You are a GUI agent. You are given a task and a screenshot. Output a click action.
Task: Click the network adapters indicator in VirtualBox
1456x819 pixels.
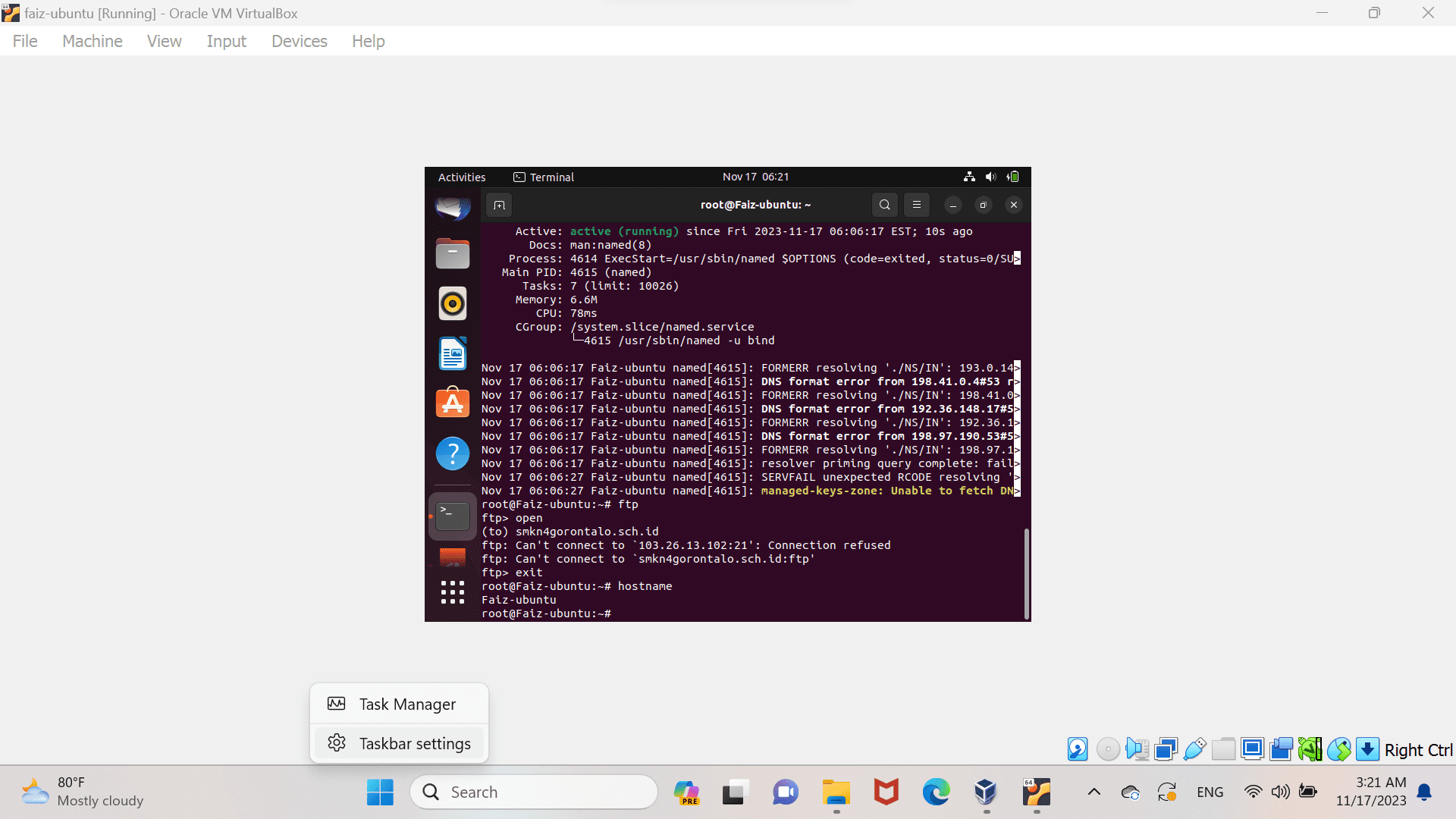tap(1166, 749)
